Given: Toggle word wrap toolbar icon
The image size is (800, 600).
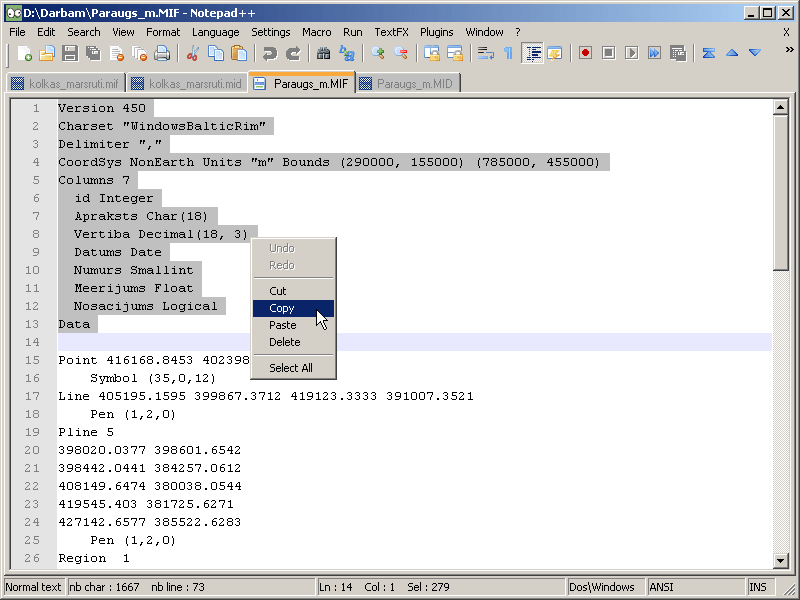Looking at the screenshot, I should (x=485, y=53).
